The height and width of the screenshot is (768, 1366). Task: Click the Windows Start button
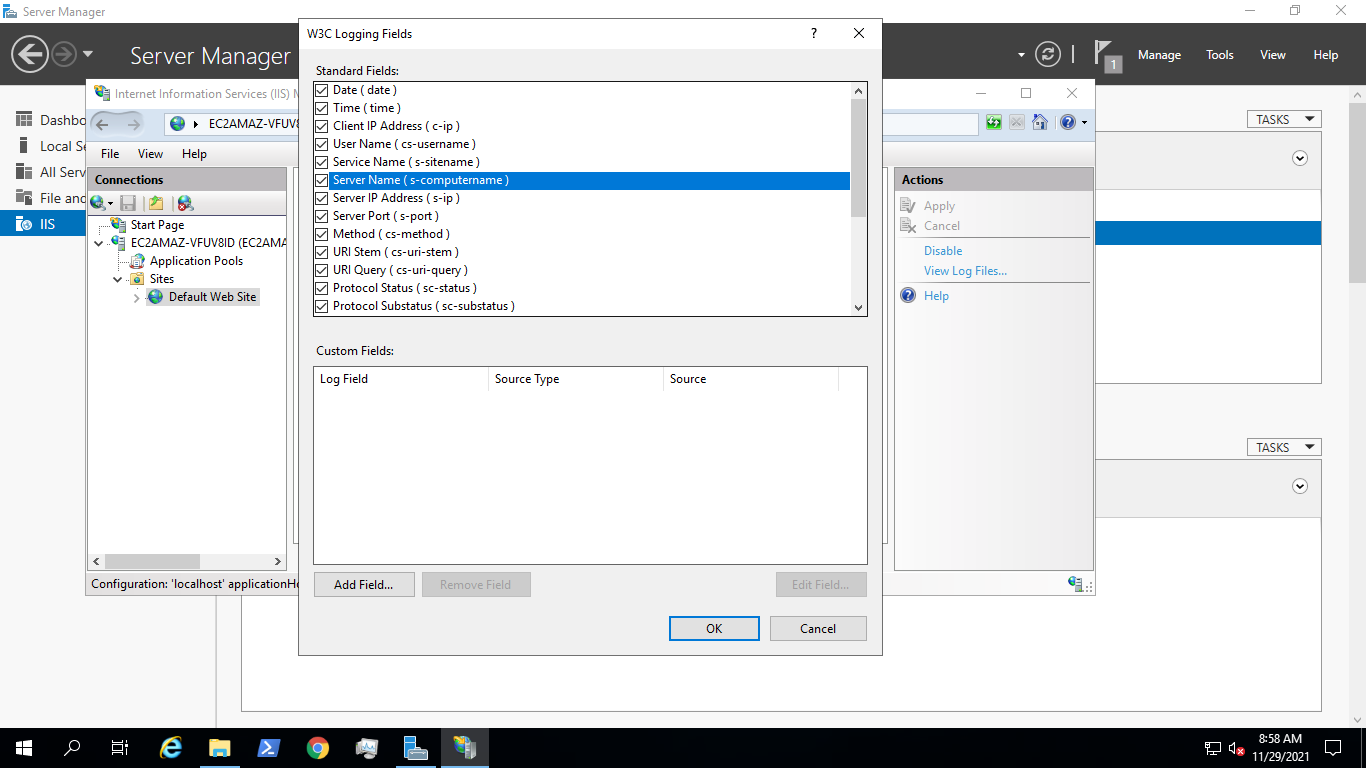tap(23, 748)
